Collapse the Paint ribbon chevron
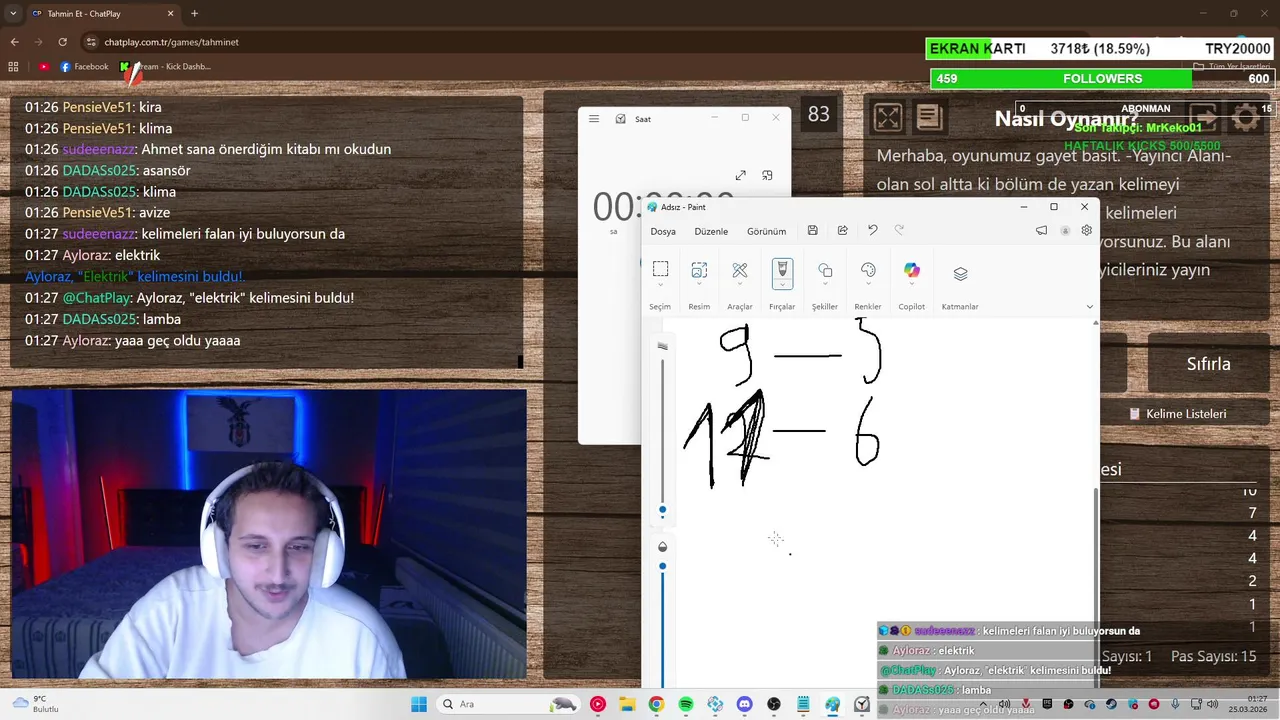The image size is (1280, 720). click(1089, 307)
